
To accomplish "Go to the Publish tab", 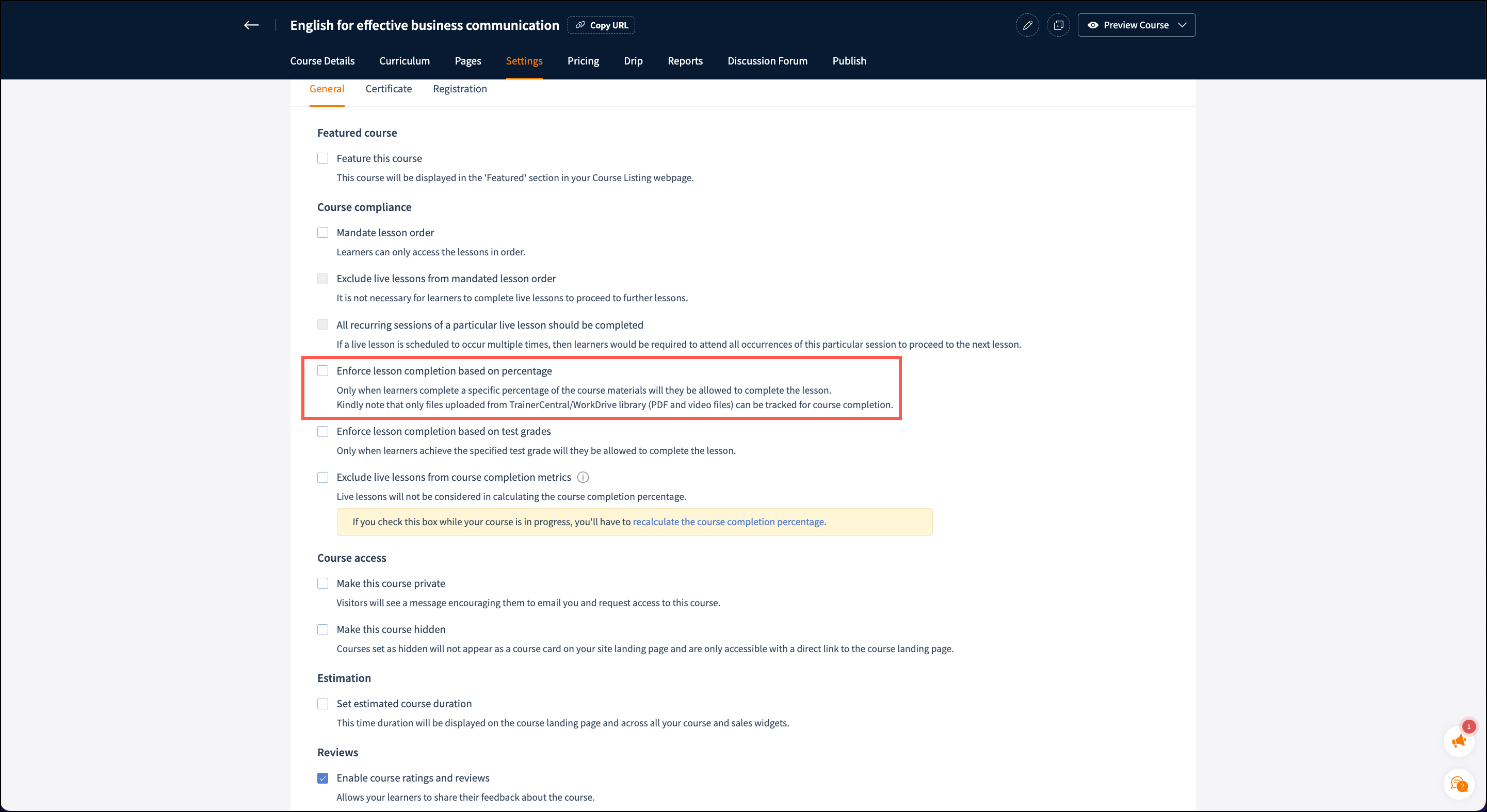I will pyautogui.click(x=849, y=60).
